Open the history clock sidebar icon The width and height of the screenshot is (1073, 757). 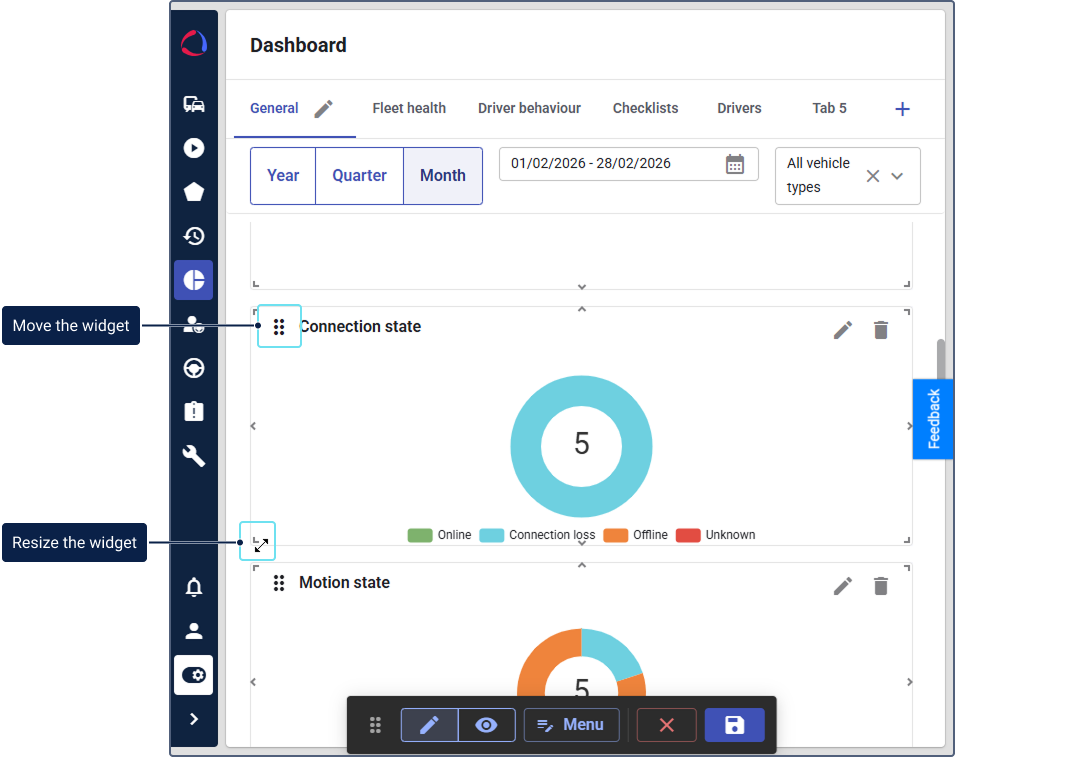click(194, 236)
